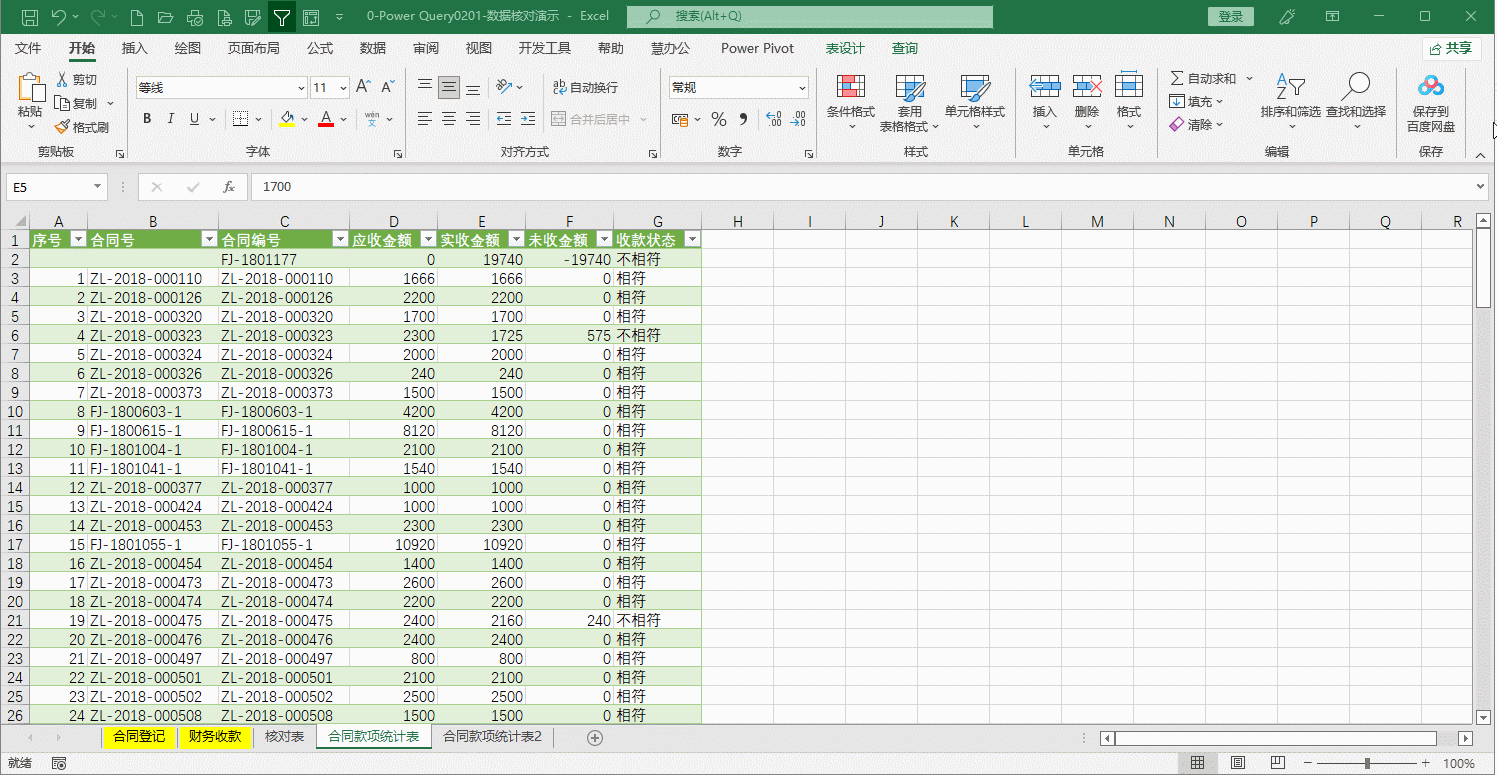The width and height of the screenshot is (1497, 775).
Task: Open the 格式 cell format menu
Action: pos(1129,102)
